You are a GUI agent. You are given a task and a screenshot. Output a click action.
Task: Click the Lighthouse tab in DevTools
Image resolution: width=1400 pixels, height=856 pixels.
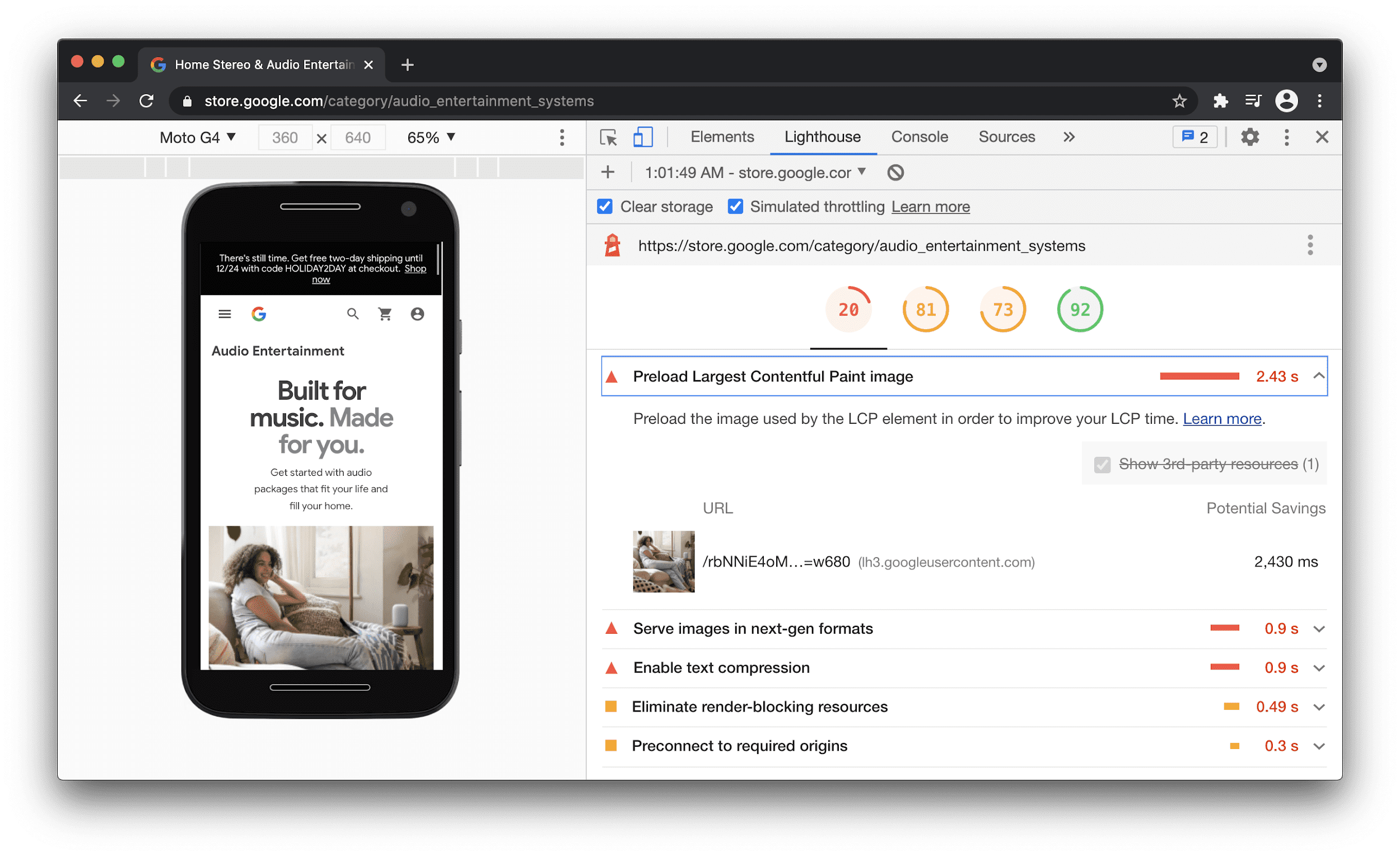tap(822, 138)
